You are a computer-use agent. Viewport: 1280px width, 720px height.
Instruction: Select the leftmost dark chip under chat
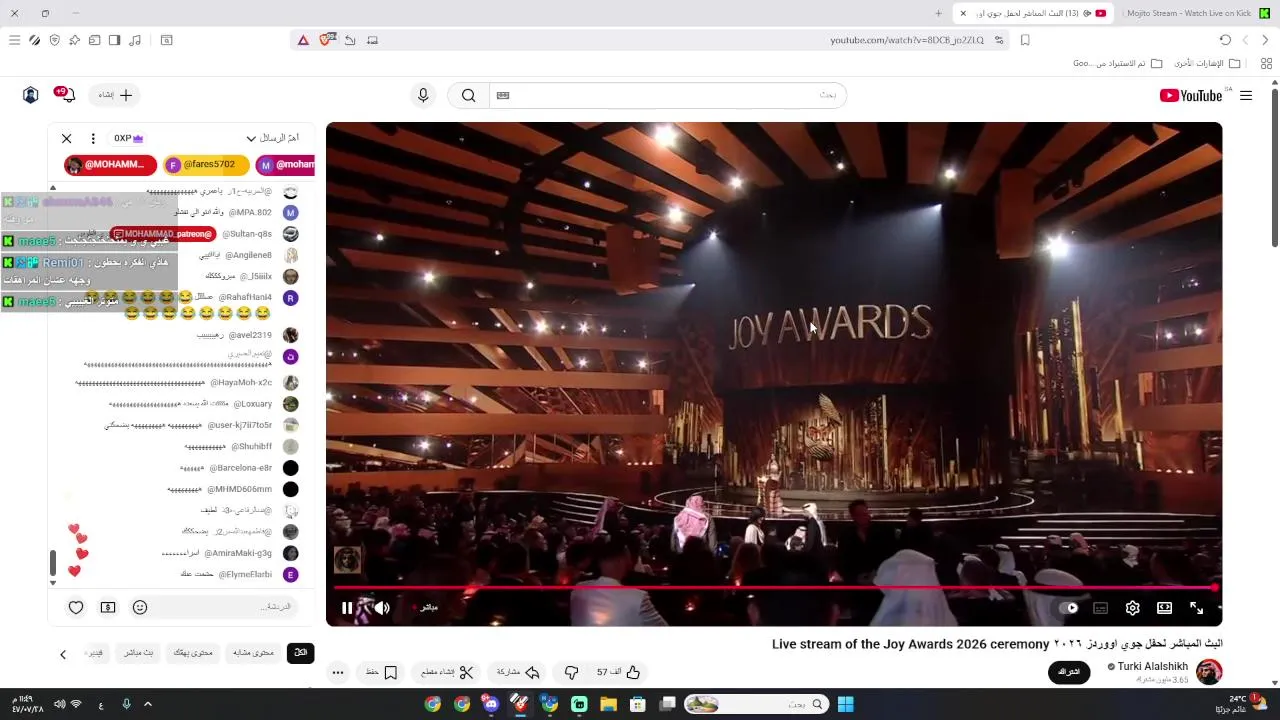coord(300,653)
